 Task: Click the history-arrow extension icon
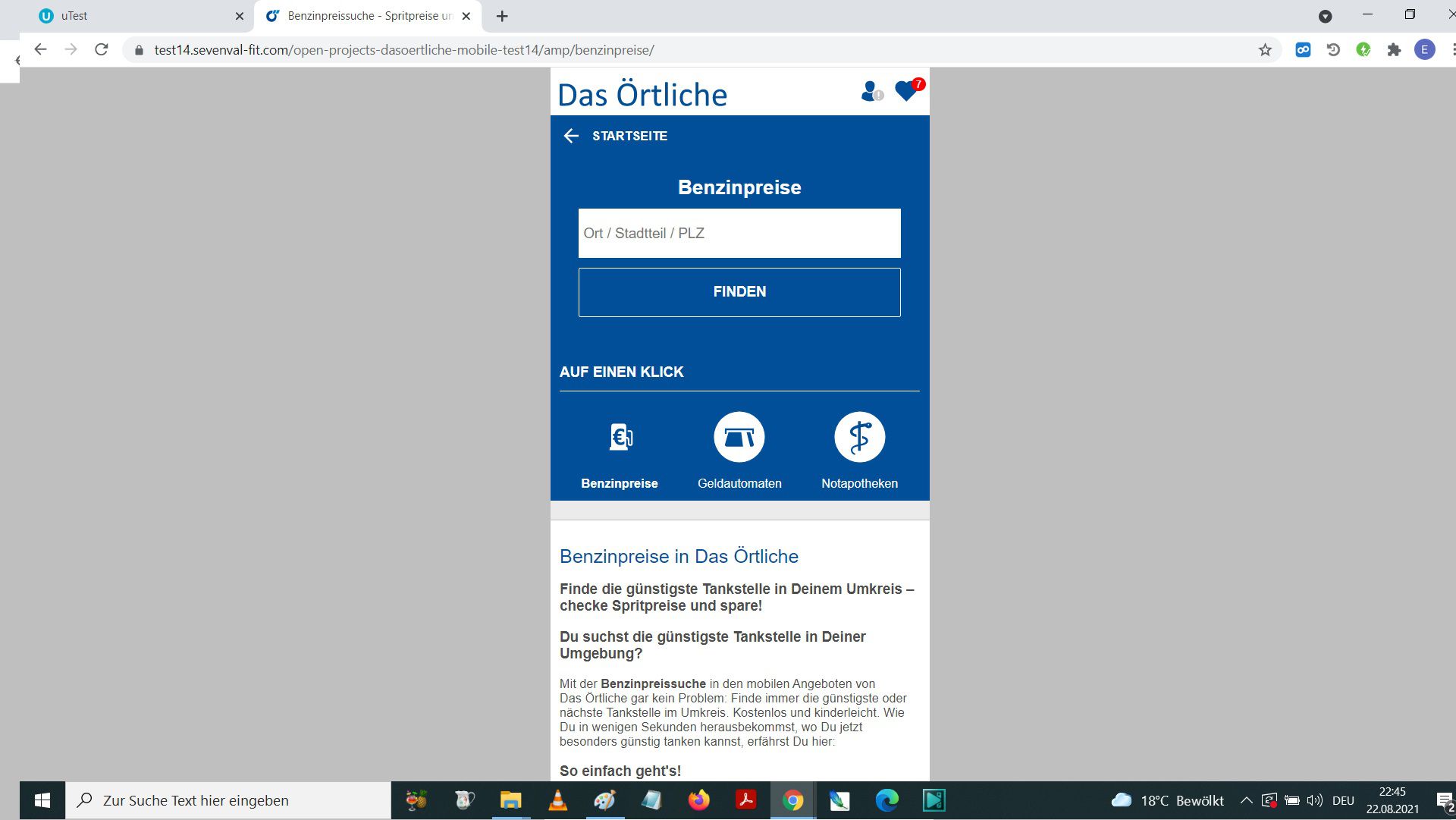tap(1333, 50)
